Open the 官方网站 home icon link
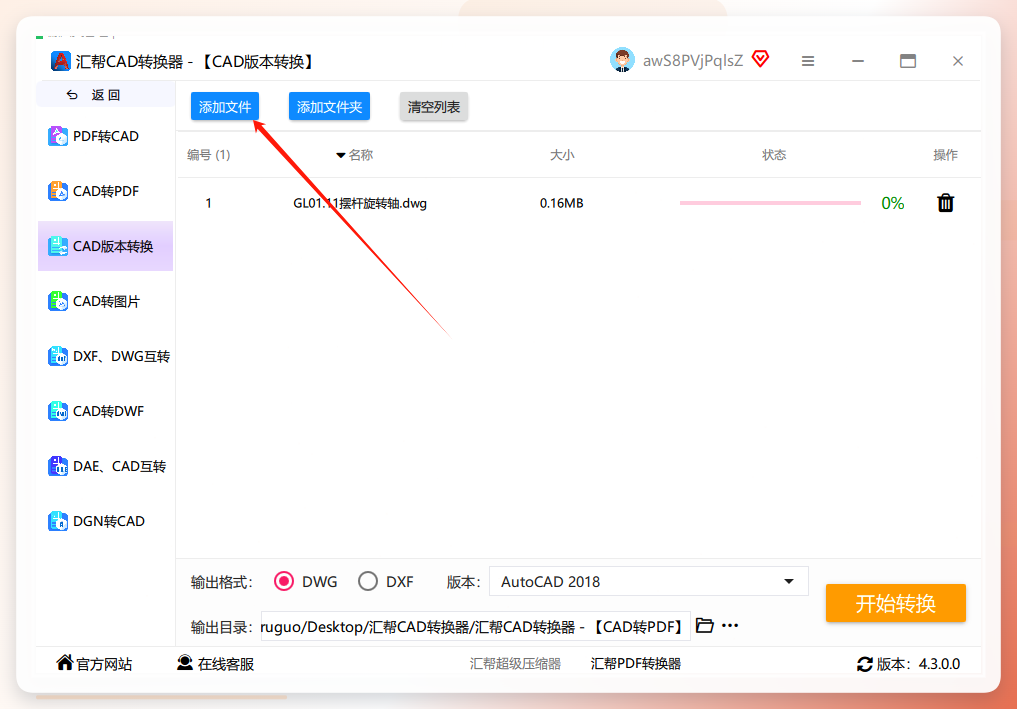 (x=65, y=662)
